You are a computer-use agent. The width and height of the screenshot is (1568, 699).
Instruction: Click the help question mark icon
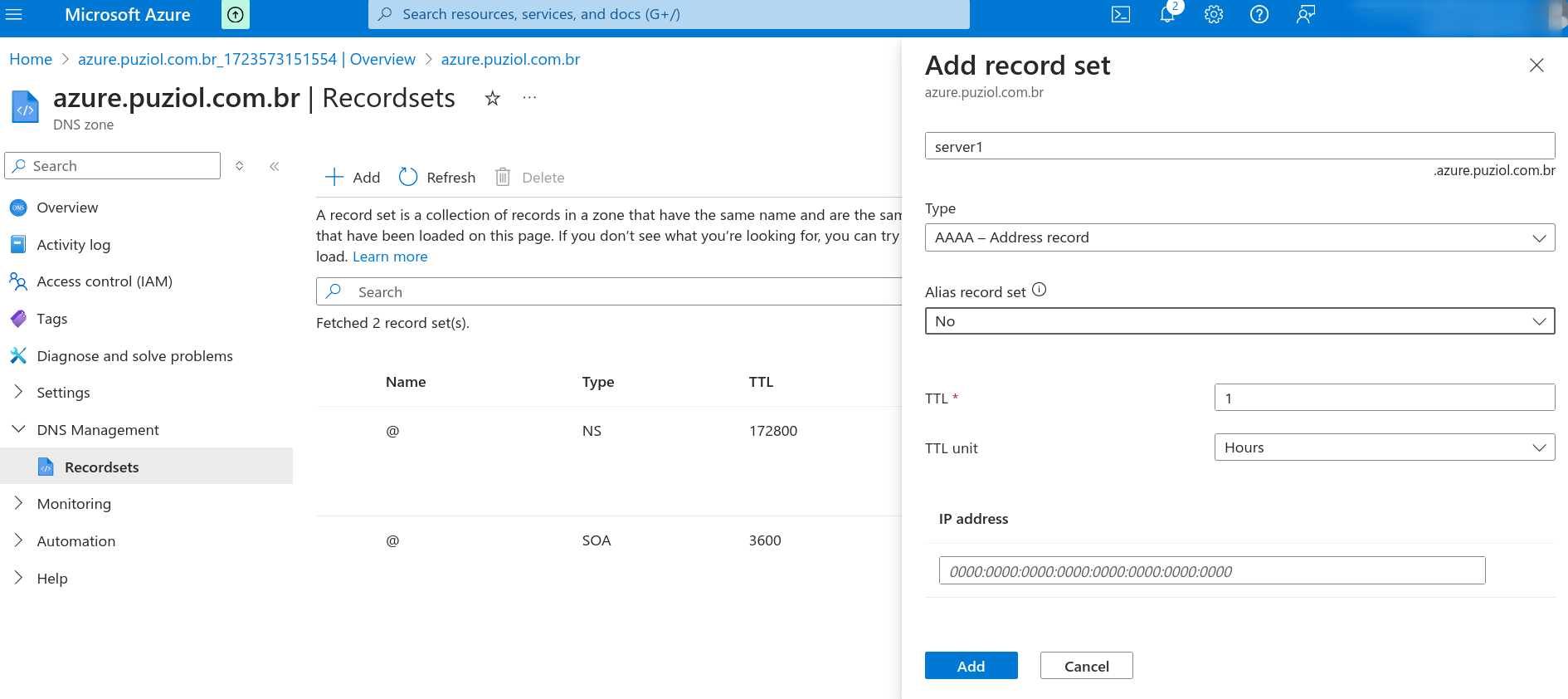pos(1259,14)
